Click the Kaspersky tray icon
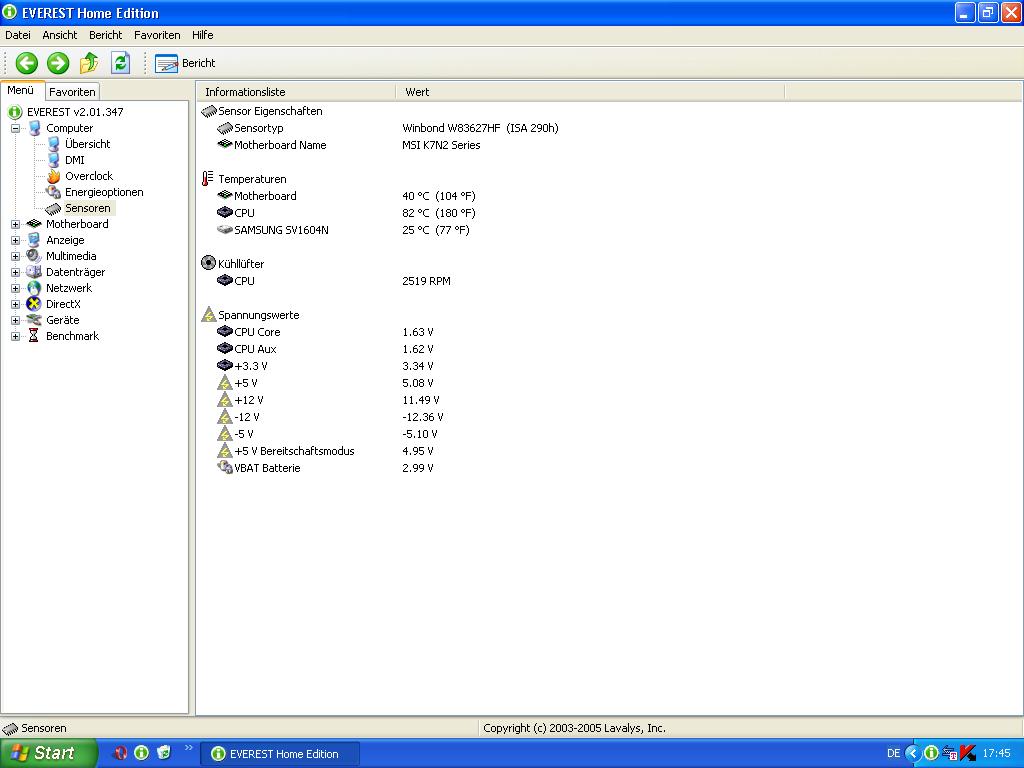The height and width of the screenshot is (768, 1024). click(967, 753)
